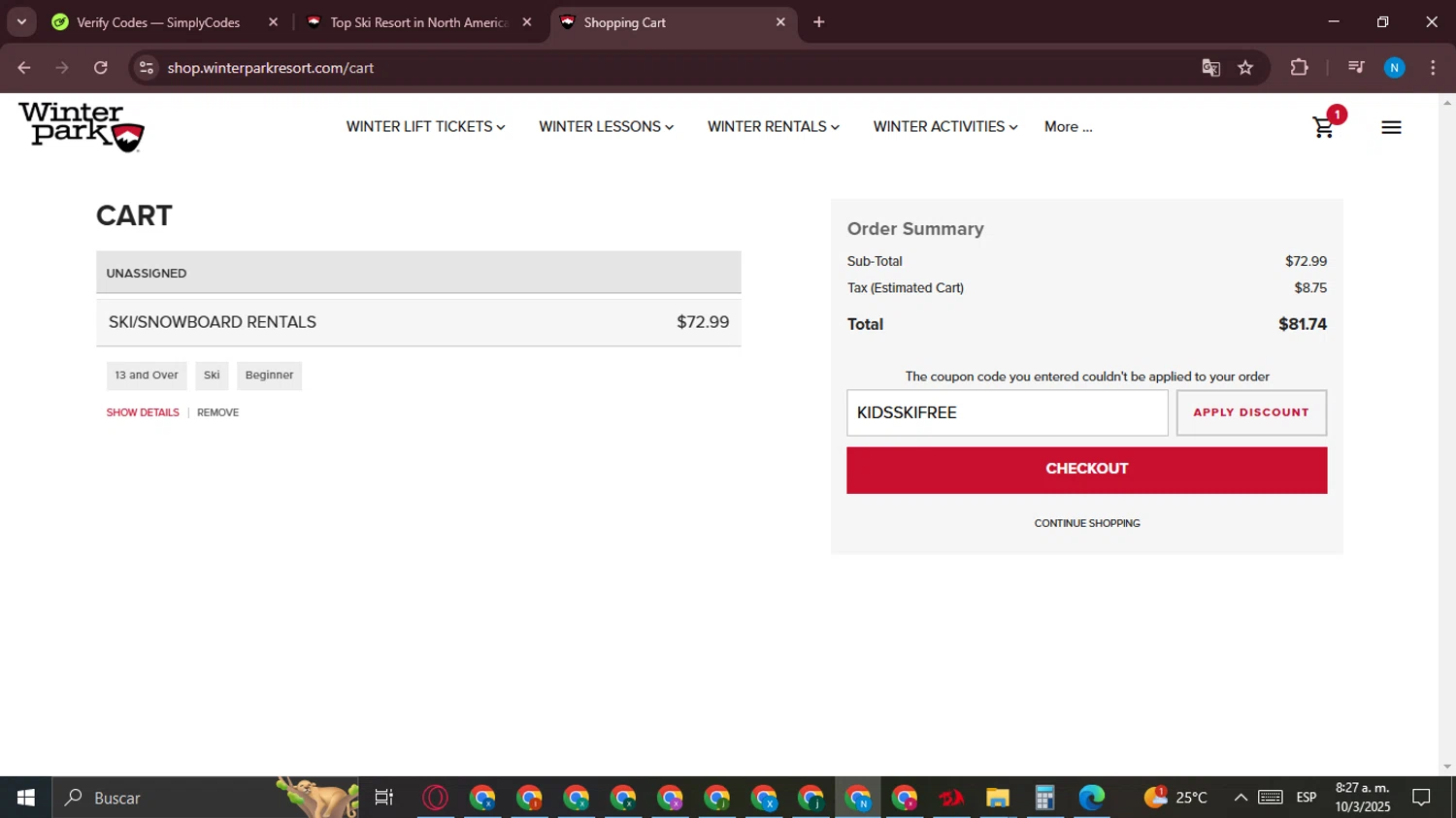This screenshot has width=1456, height=818.
Task: Switch ESP input language indicator
Action: click(x=1307, y=798)
